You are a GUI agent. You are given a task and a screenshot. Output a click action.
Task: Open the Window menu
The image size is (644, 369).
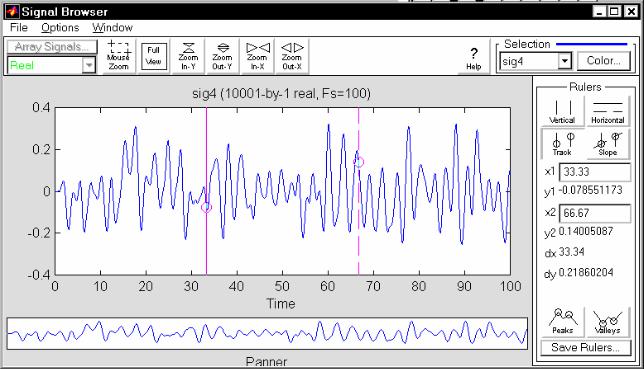(x=112, y=28)
